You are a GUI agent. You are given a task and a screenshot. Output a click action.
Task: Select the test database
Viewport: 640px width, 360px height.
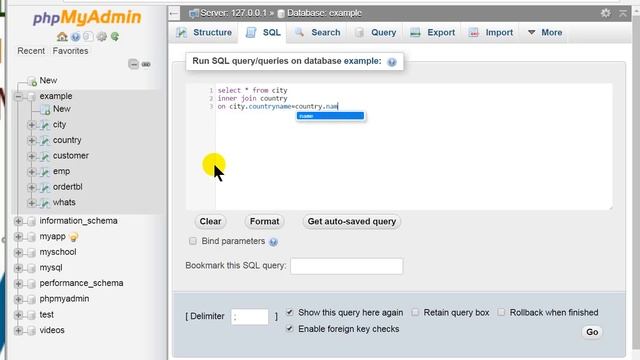click(x=47, y=315)
